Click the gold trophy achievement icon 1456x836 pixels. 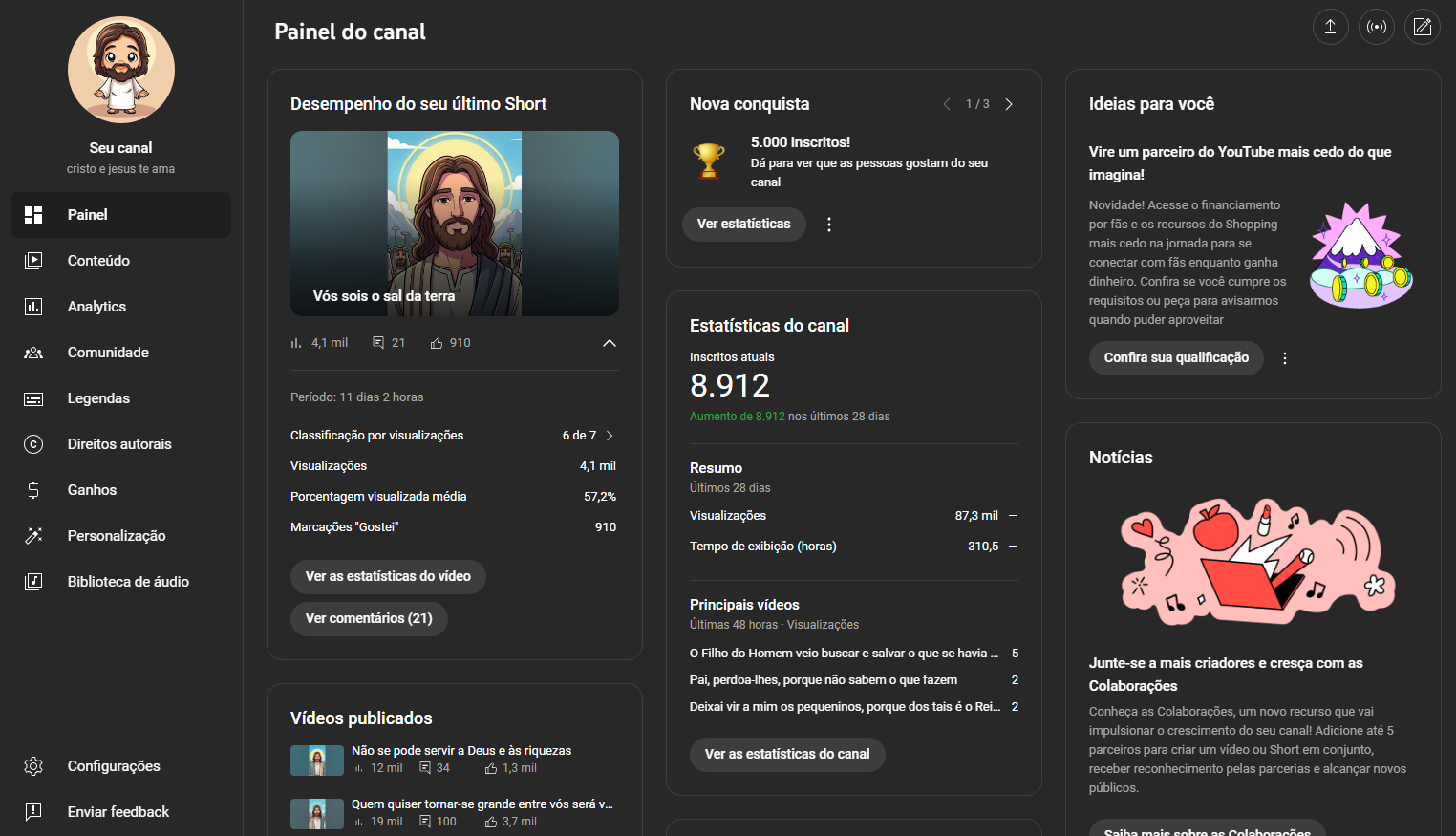[x=709, y=161]
